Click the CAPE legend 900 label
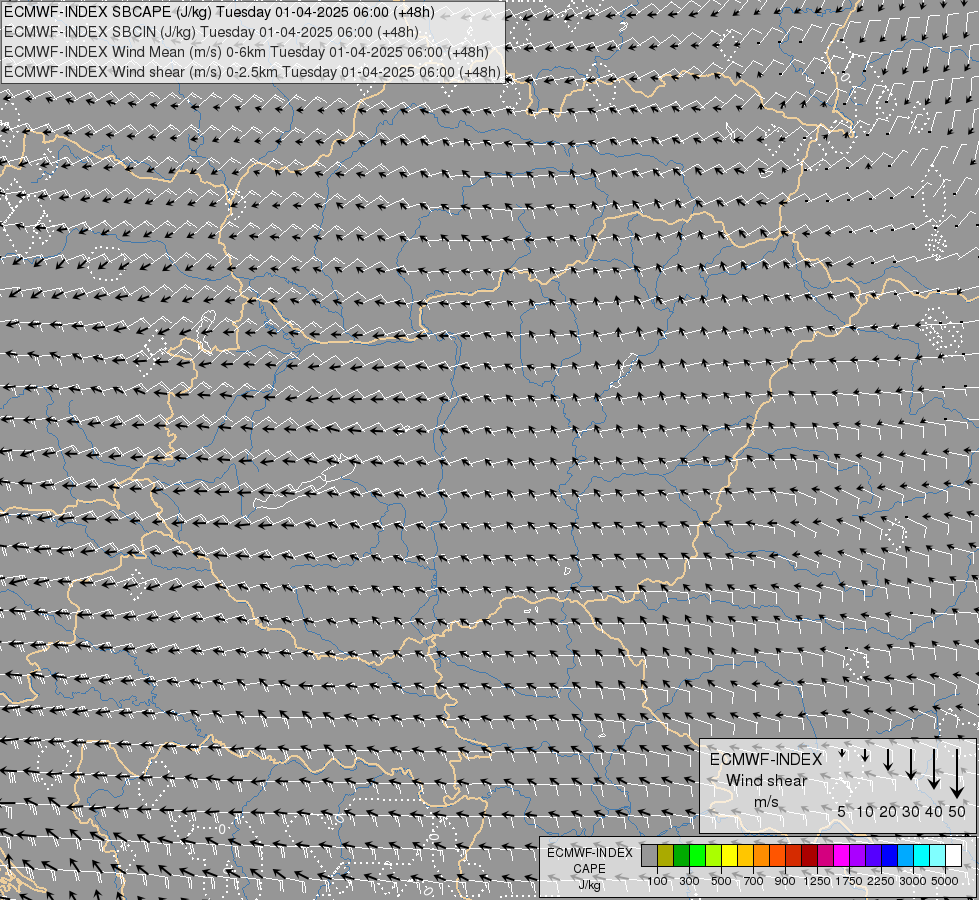The height and width of the screenshot is (900, 979). 785,881
